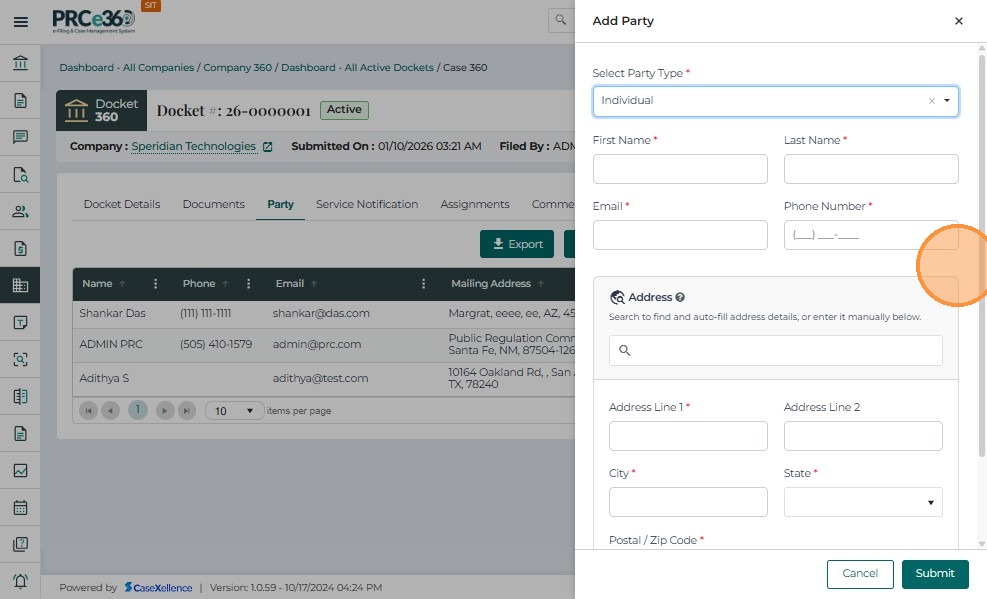Close the Add Party panel
The image size is (987, 599).
pyautogui.click(x=958, y=21)
